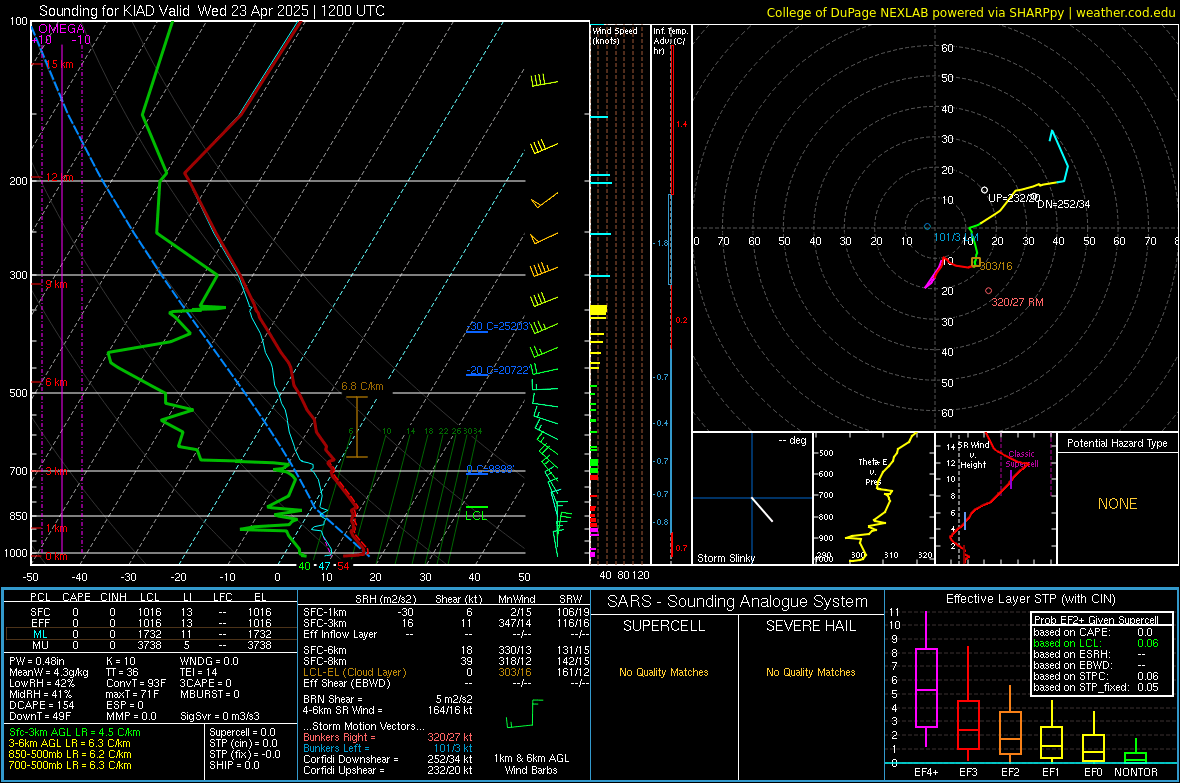
Task: Click the cyan Bunkers Left = 101/3 kt line
Action: pyautogui.click(x=388, y=748)
